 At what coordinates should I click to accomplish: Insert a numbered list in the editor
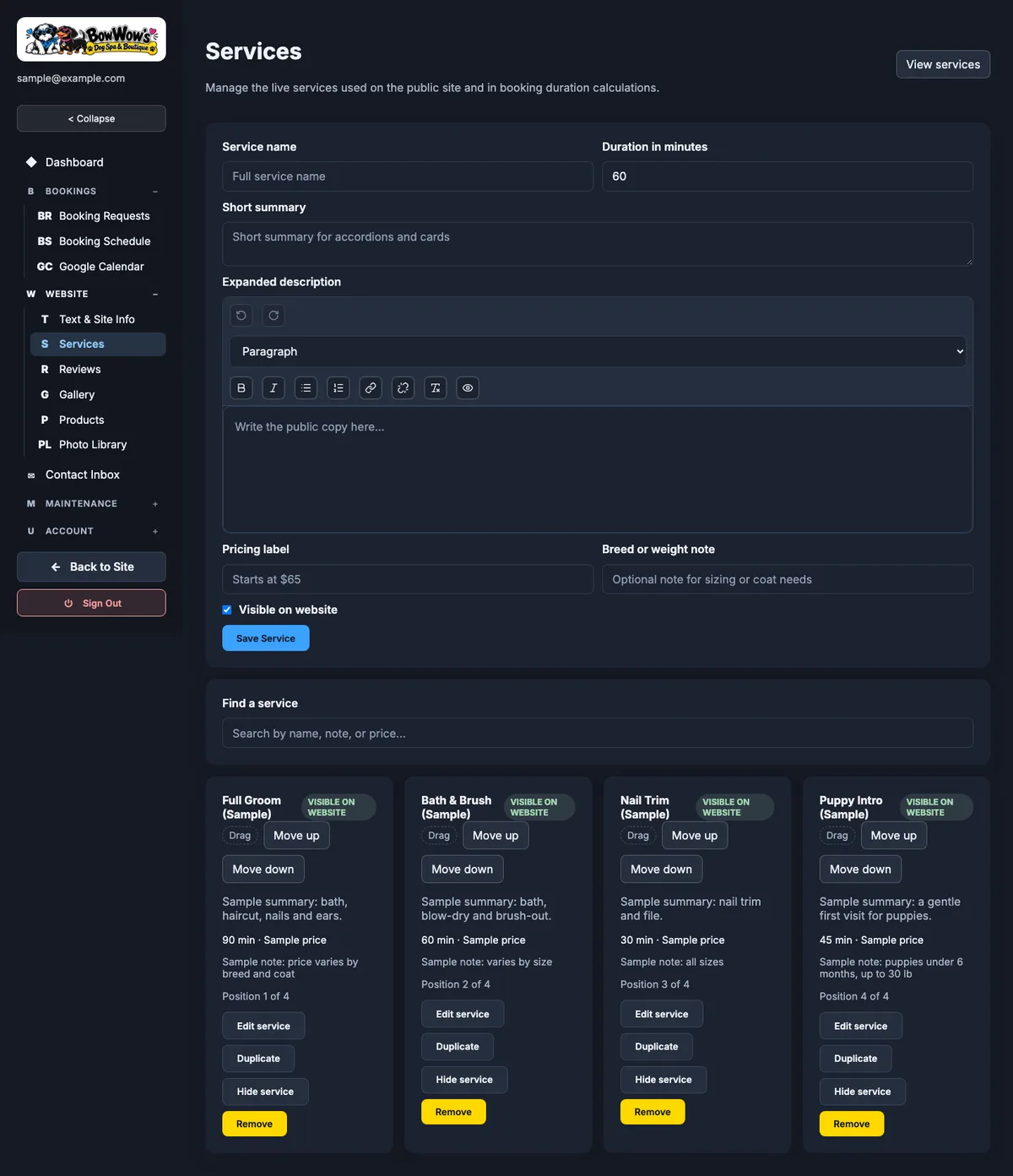click(x=339, y=387)
